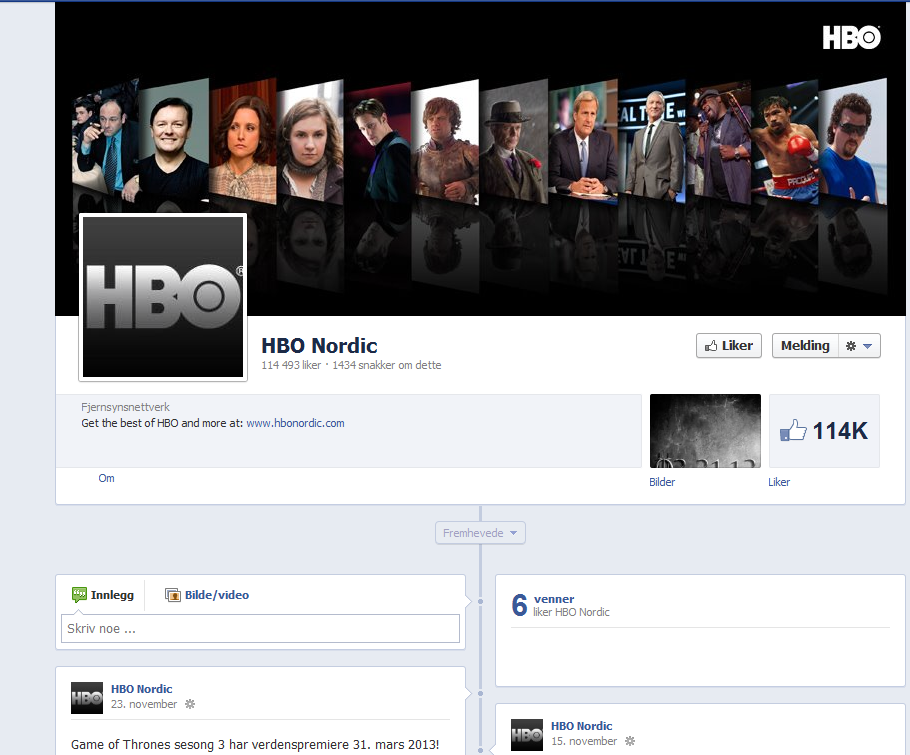The height and width of the screenshot is (755, 910).
Task: Open the Bilder link
Action: pyautogui.click(x=662, y=482)
